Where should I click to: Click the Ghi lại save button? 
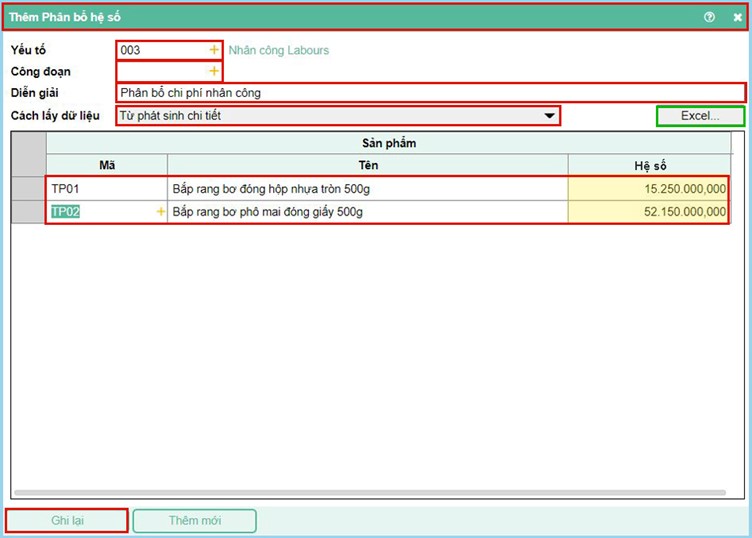(x=67, y=521)
